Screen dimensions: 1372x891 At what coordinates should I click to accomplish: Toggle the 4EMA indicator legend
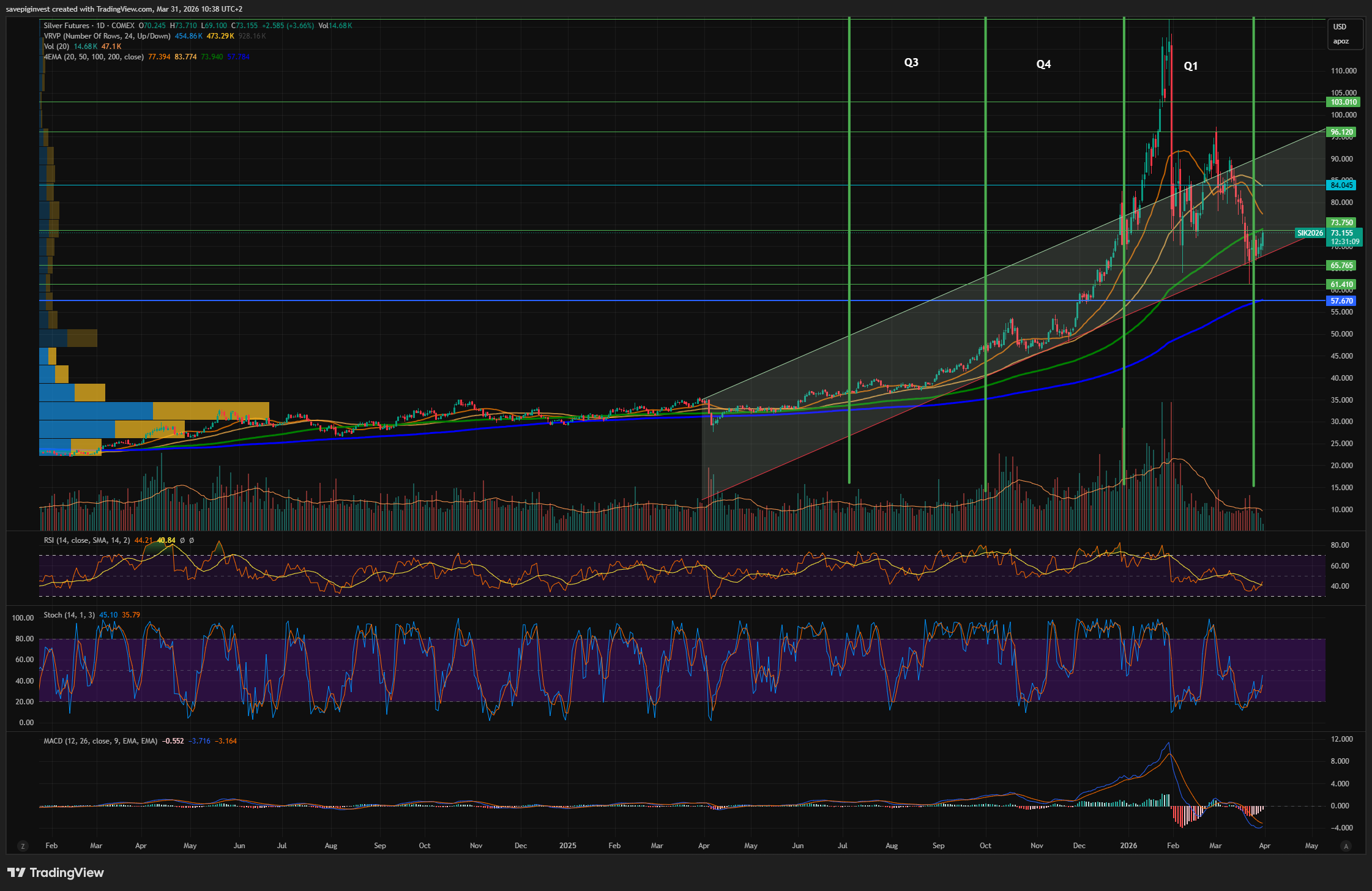point(94,57)
